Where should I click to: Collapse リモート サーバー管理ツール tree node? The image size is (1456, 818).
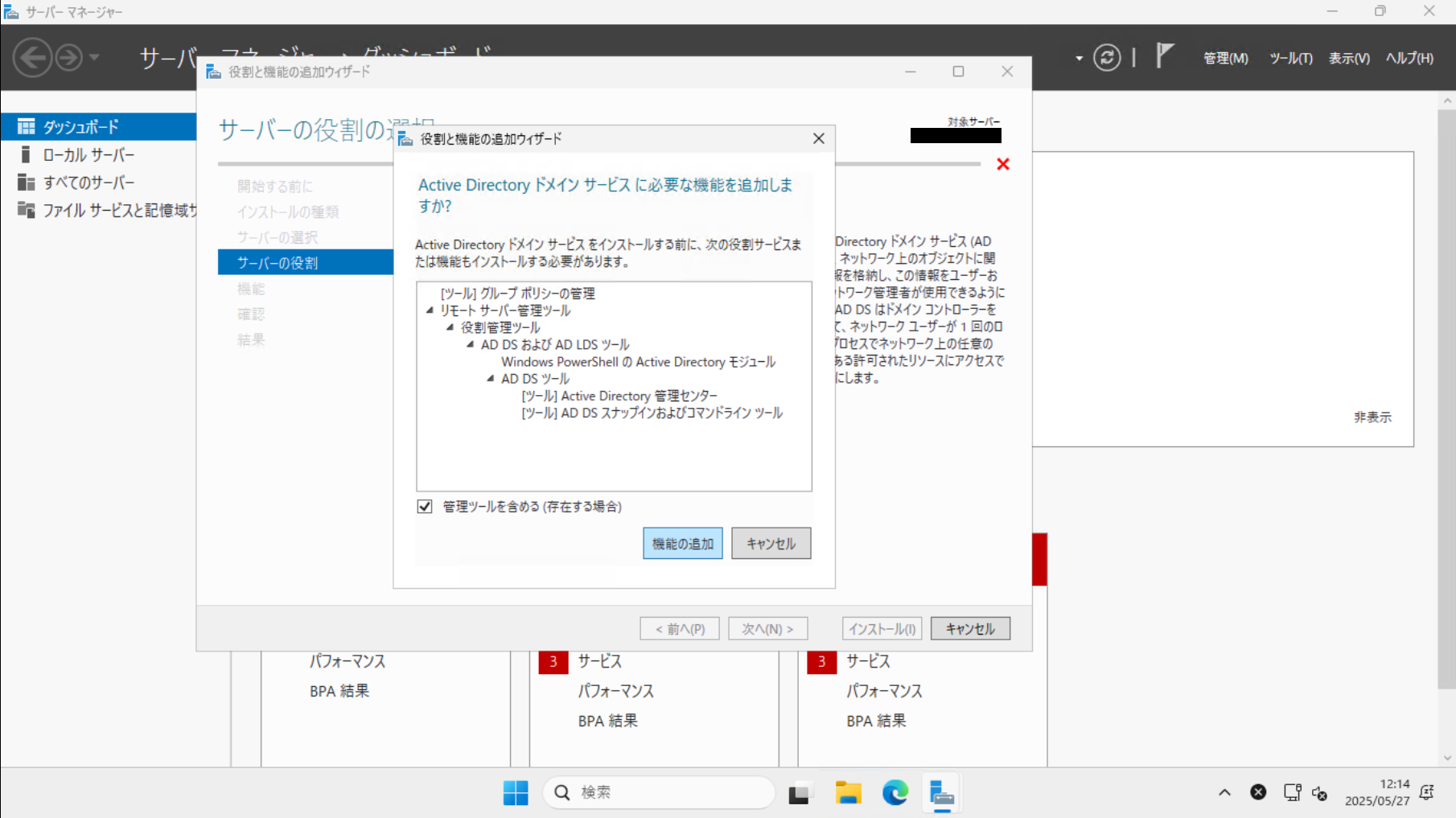(430, 310)
